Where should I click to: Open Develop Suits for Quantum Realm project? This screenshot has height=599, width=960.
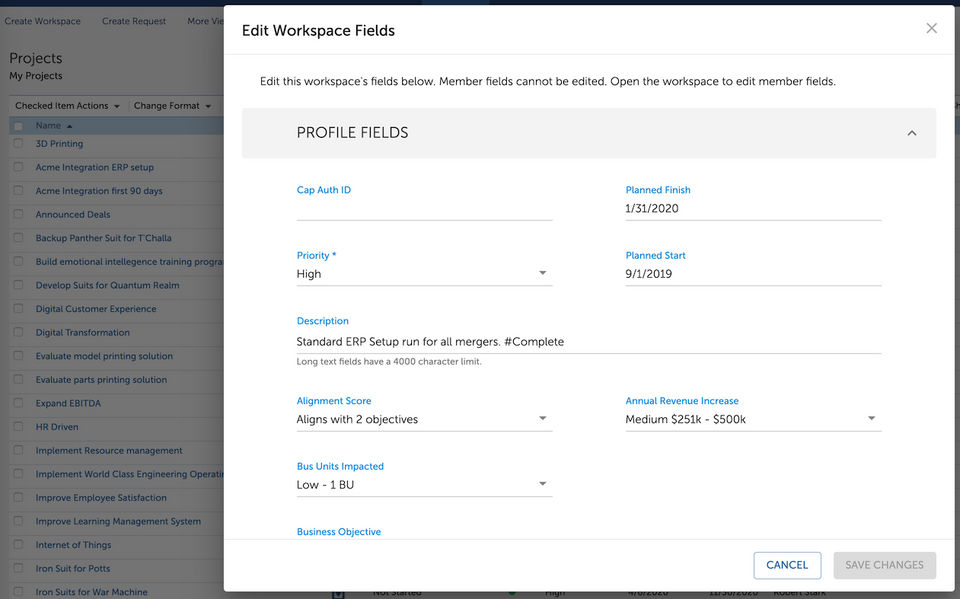108,285
